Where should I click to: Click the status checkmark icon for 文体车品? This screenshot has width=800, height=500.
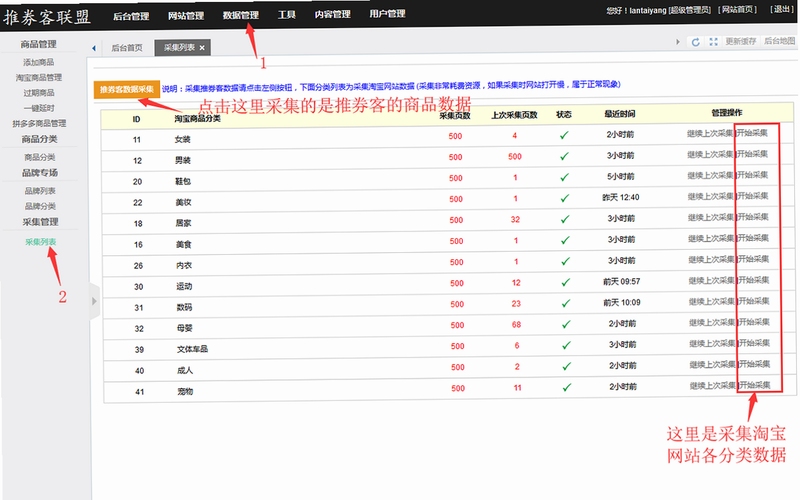pyautogui.click(x=566, y=345)
